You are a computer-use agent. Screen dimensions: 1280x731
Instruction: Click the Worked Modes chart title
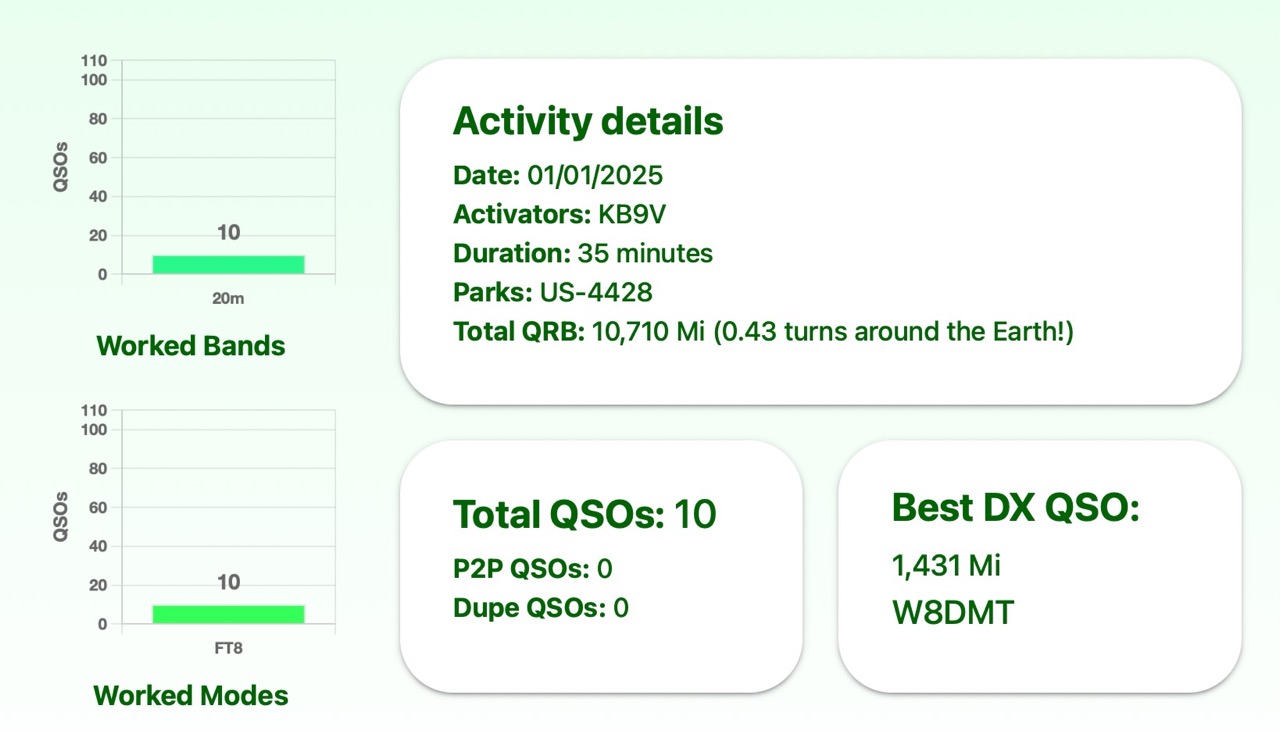coord(191,696)
